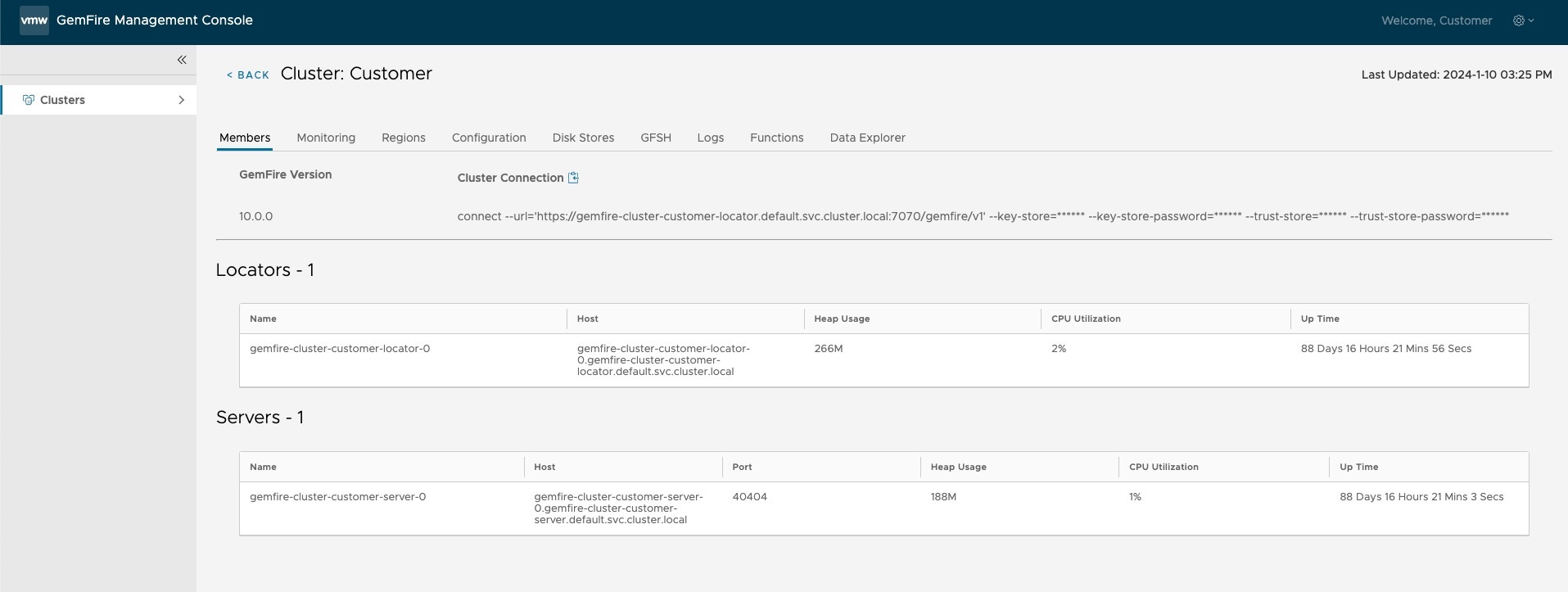Select the Members tab
Image resolution: width=1568 pixels, height=592 pixels.
pos(245,138)
